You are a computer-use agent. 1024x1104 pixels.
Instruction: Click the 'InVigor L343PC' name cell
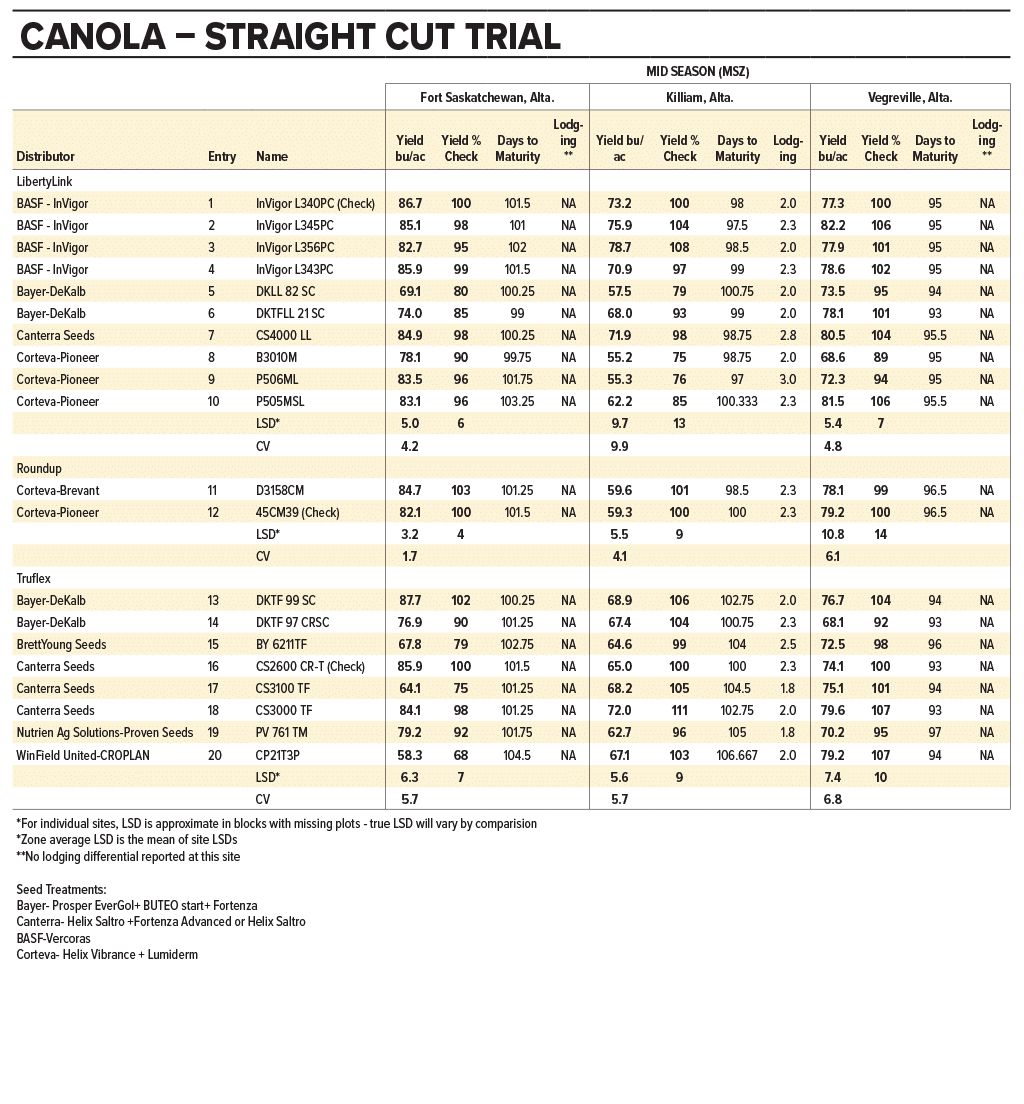point(294,269)
